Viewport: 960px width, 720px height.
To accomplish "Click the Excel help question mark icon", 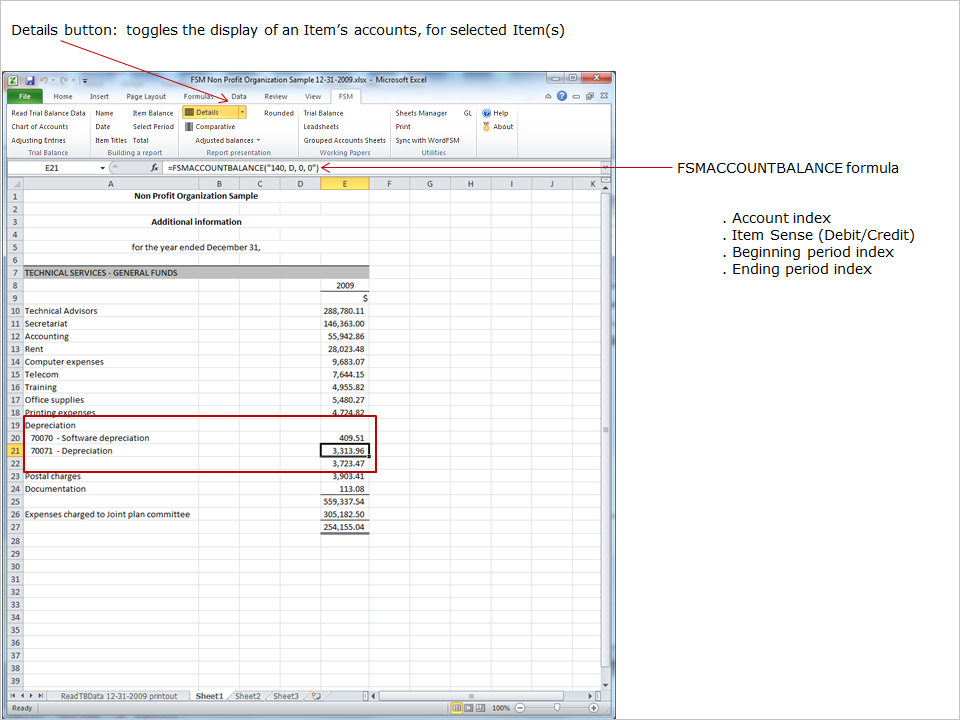I will [x=562, y=97].
